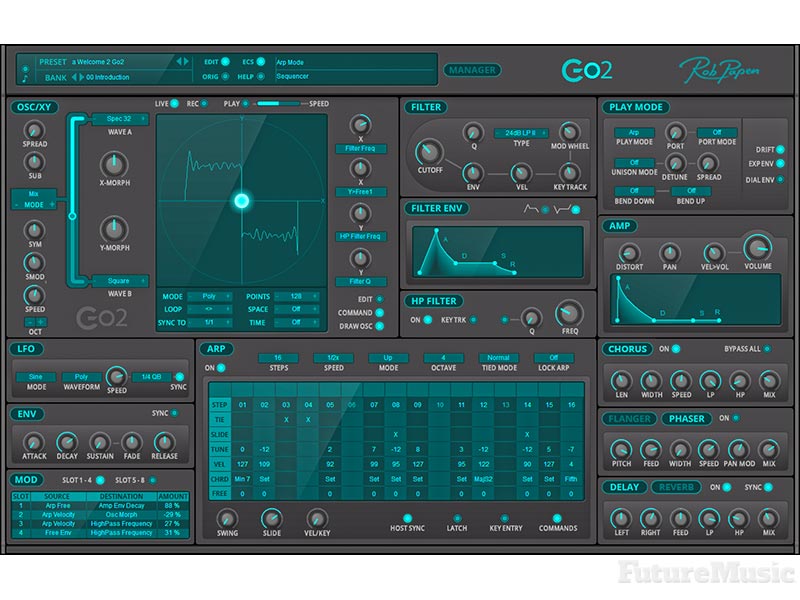Click the Rob Papen signature logo
This screenshot has width=800, height=600.
pyautogui.click(x=719, y=70)
